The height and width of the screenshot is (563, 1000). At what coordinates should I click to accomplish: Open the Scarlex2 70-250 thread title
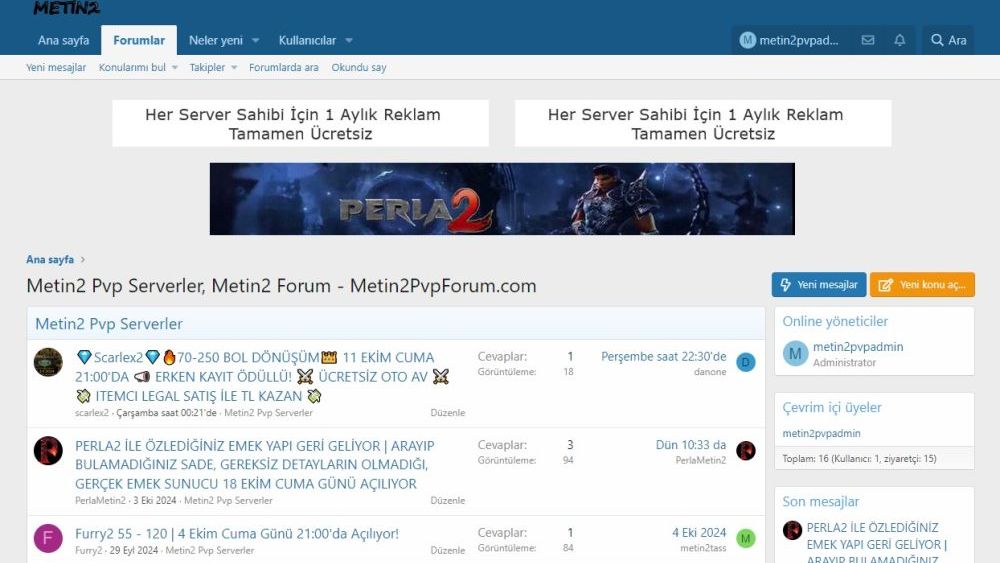click(x=262, y=377)
